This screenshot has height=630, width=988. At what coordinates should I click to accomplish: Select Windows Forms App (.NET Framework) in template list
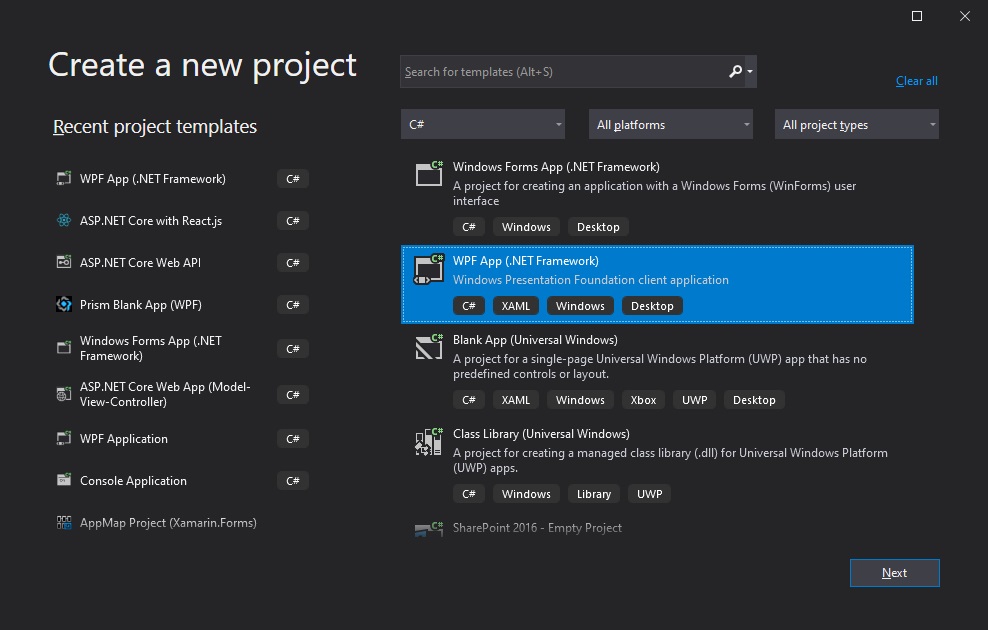pos(657,198)
